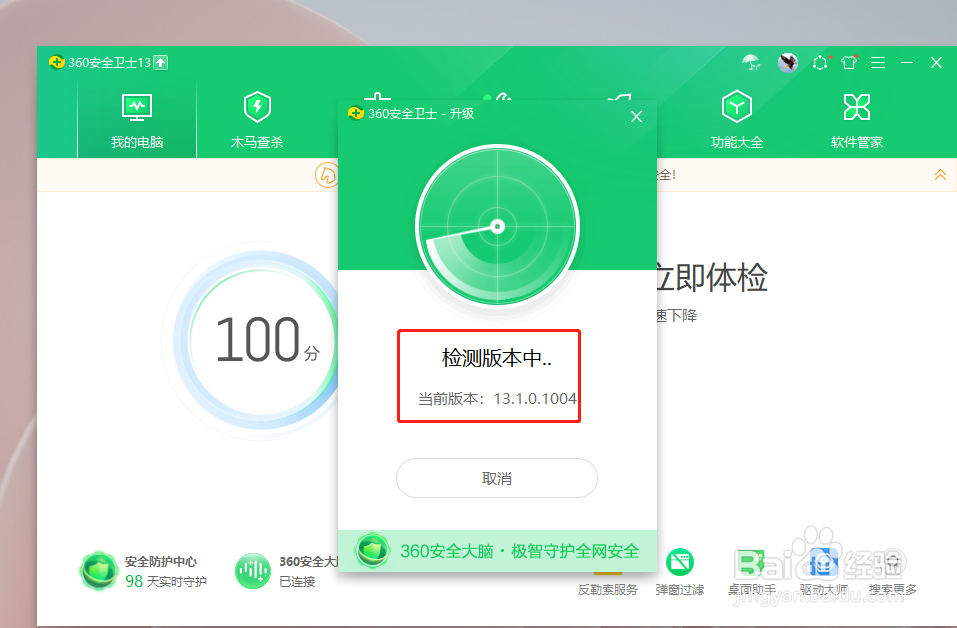Close the upgrade dialog

point(636,117)
